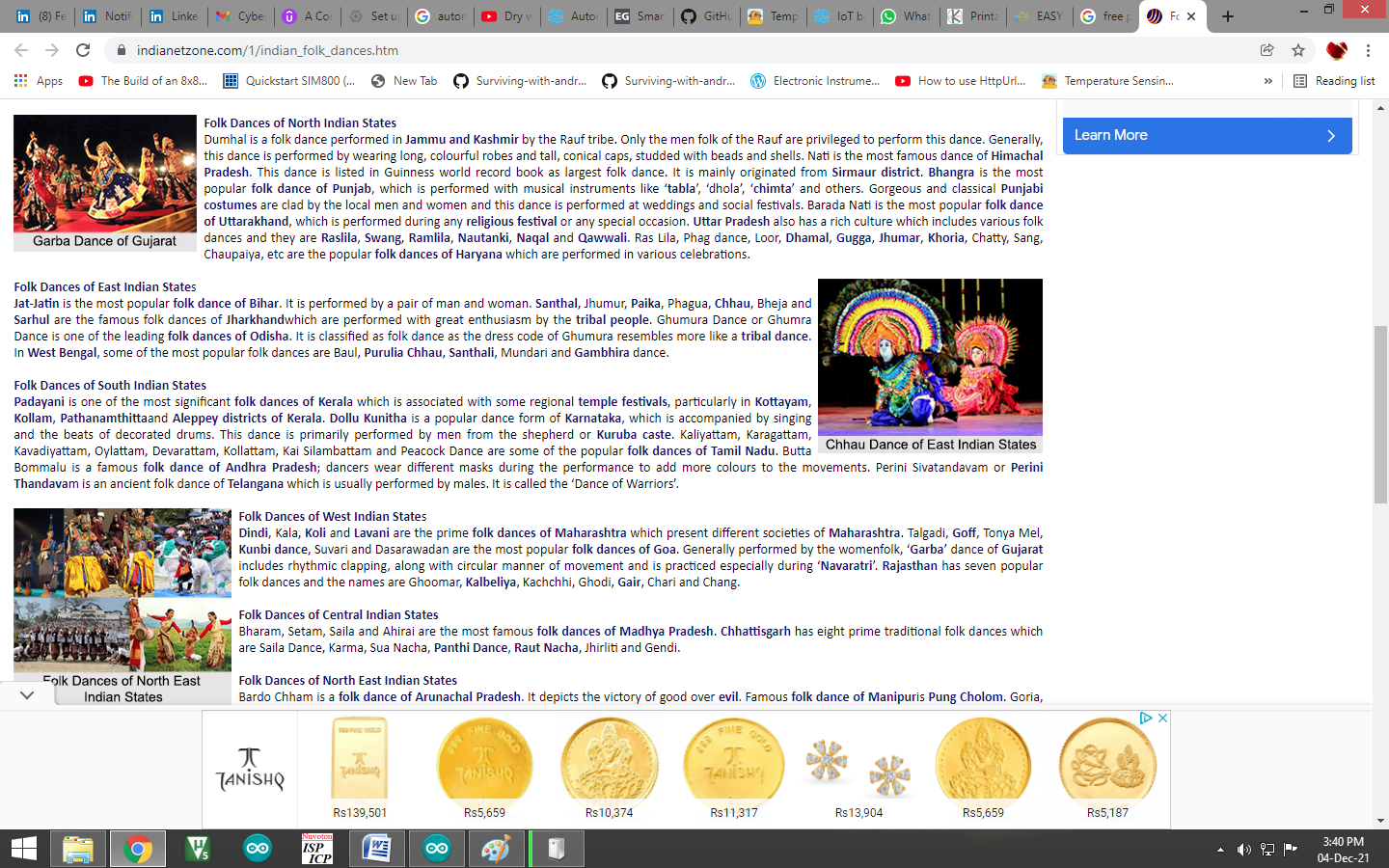Follow folk dance of Bihar link
1389x868 pixels.
226,304
